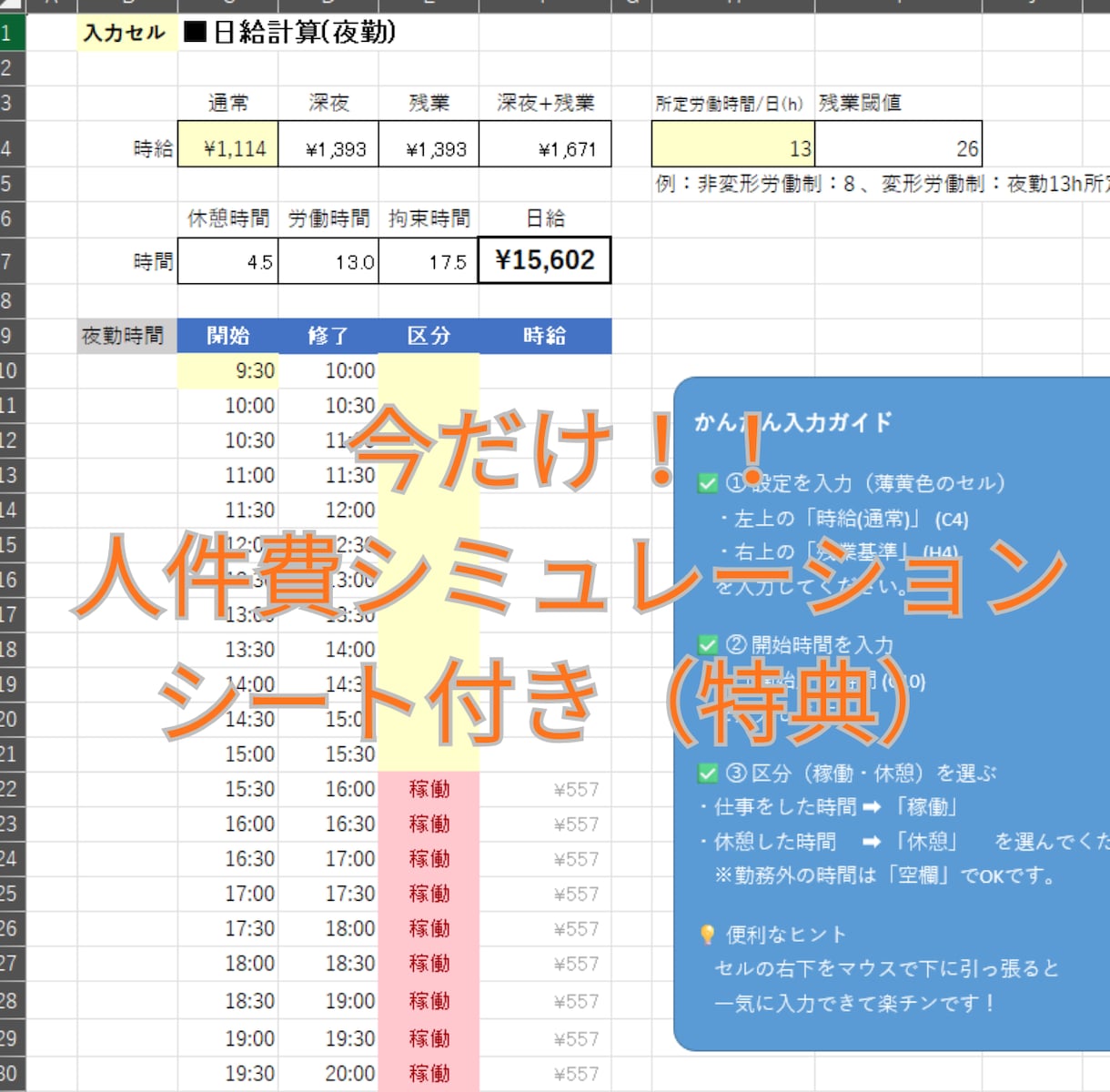Click the guide note ※勤務外の時間は「空欄」でOKです。
The image size is (1110, 1092).
point(886,876)
